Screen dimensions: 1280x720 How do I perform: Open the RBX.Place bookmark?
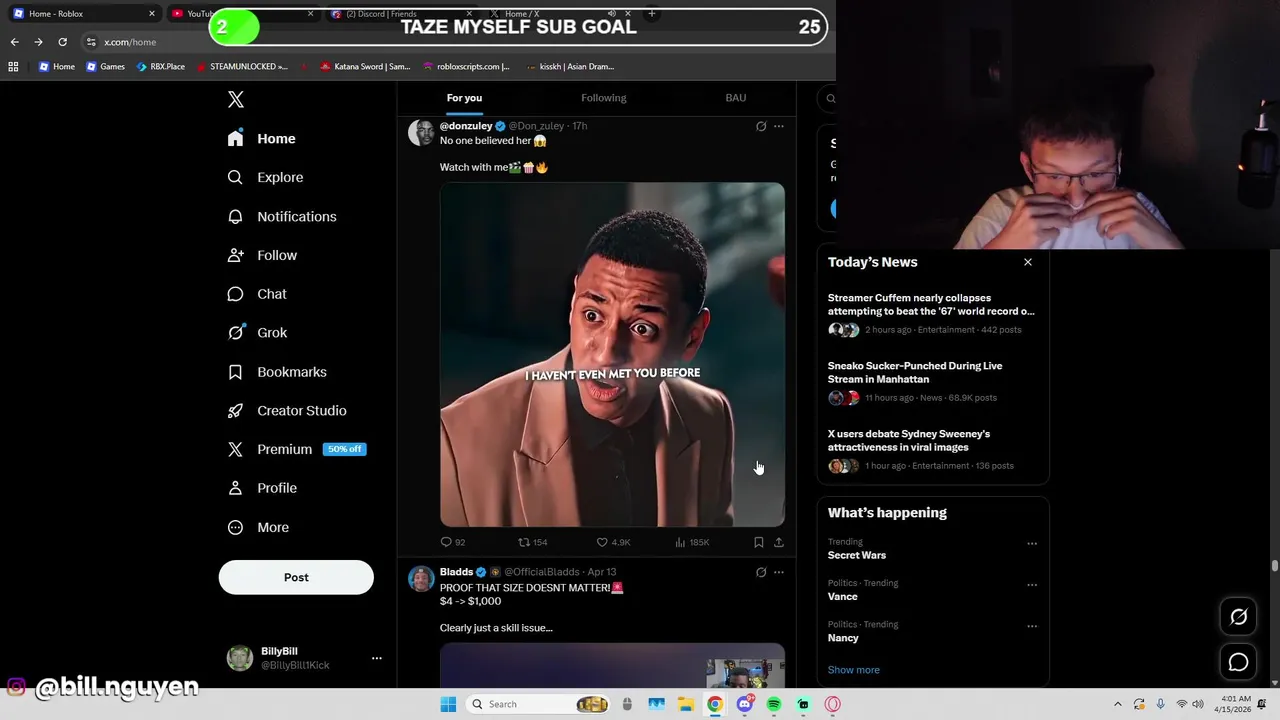161,67
